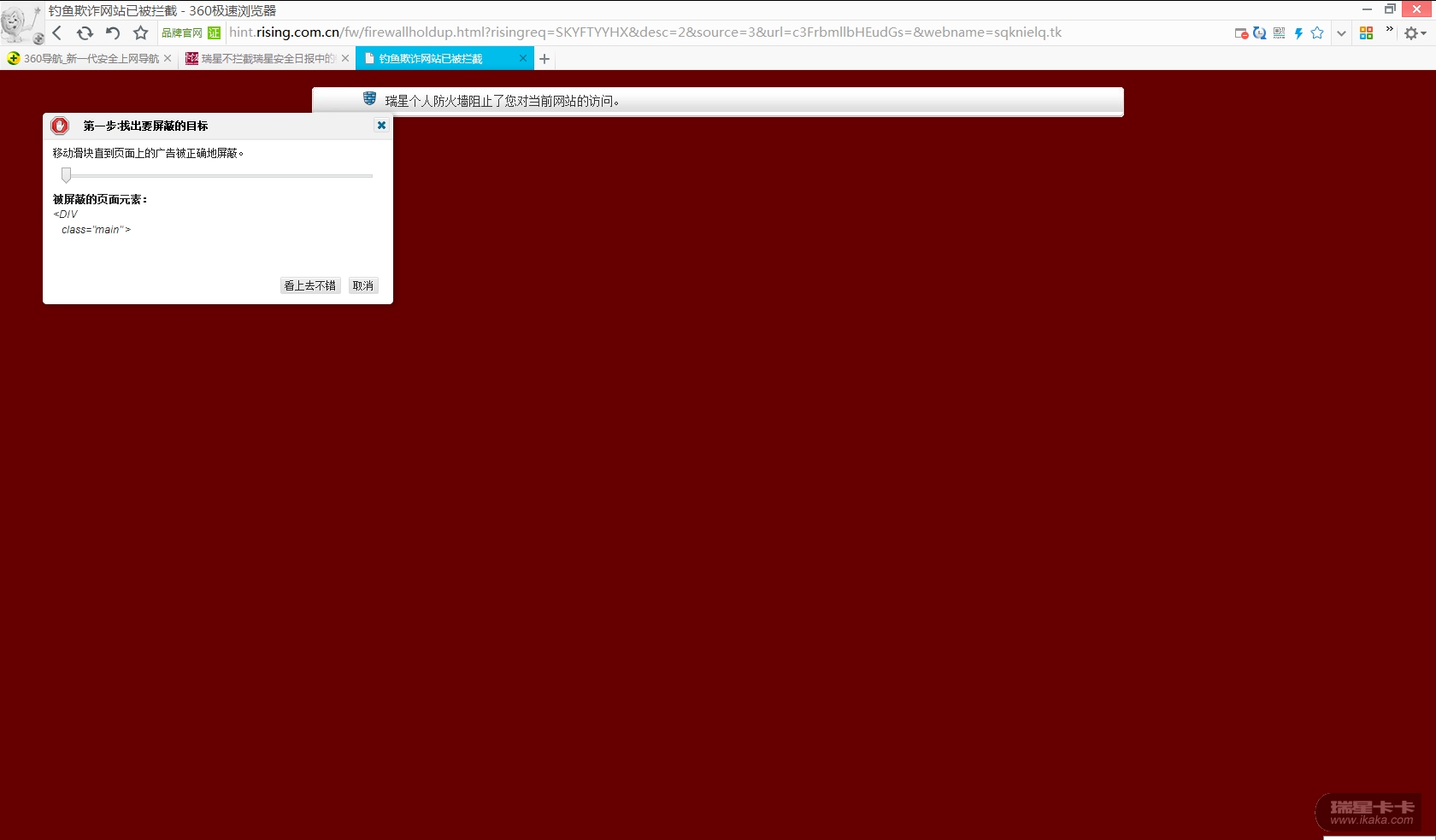Open the user avatar lion icon
The height and width of the screenshot is (840, 1436).
point(21,23)
